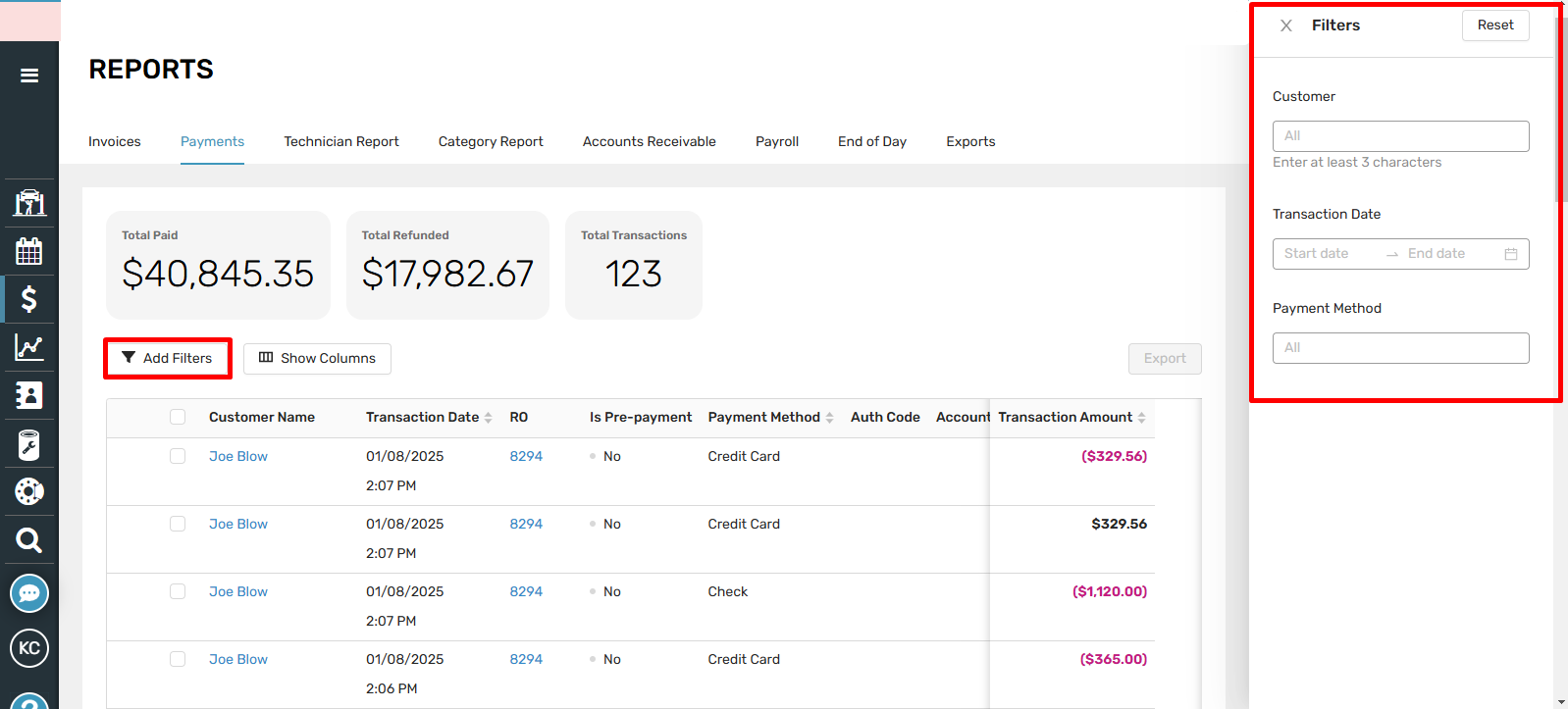Toggle the select-all checkbox in table header

(x=178, y=417)
